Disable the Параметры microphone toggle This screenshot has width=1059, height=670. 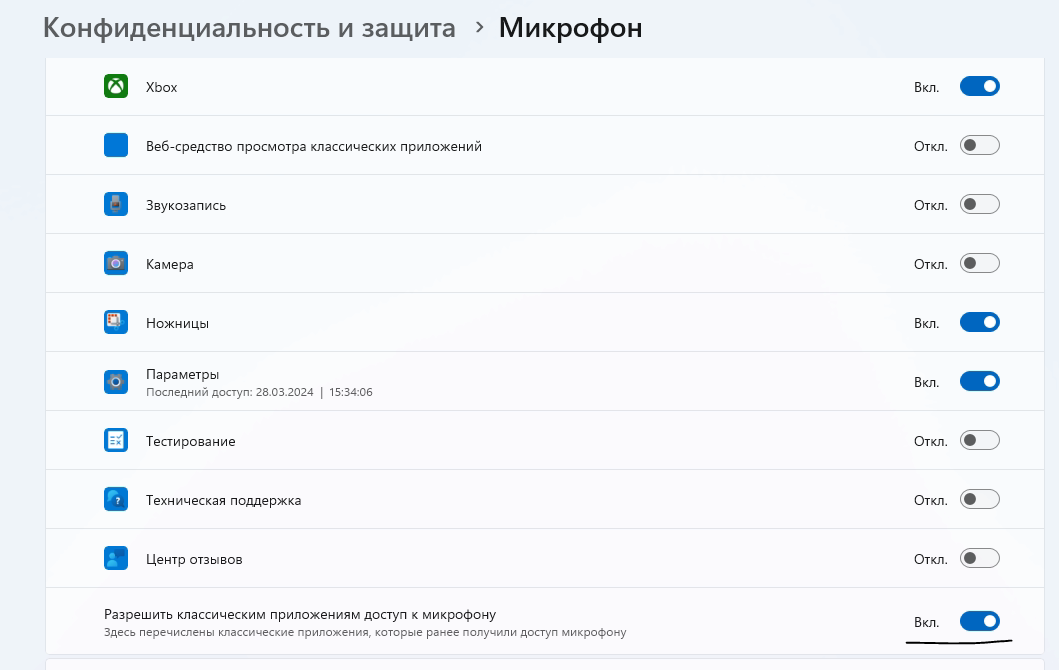(979, 382)
